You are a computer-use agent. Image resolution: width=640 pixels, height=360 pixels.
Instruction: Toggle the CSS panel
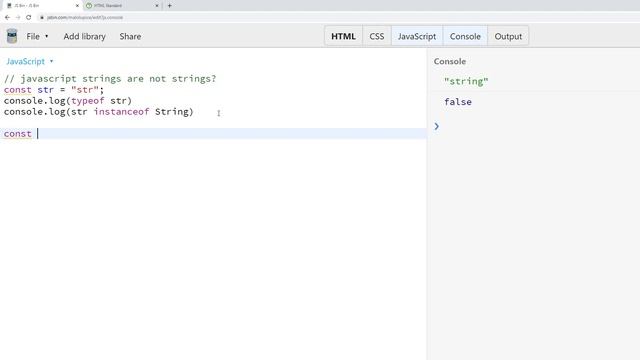[x=377, y=36]
